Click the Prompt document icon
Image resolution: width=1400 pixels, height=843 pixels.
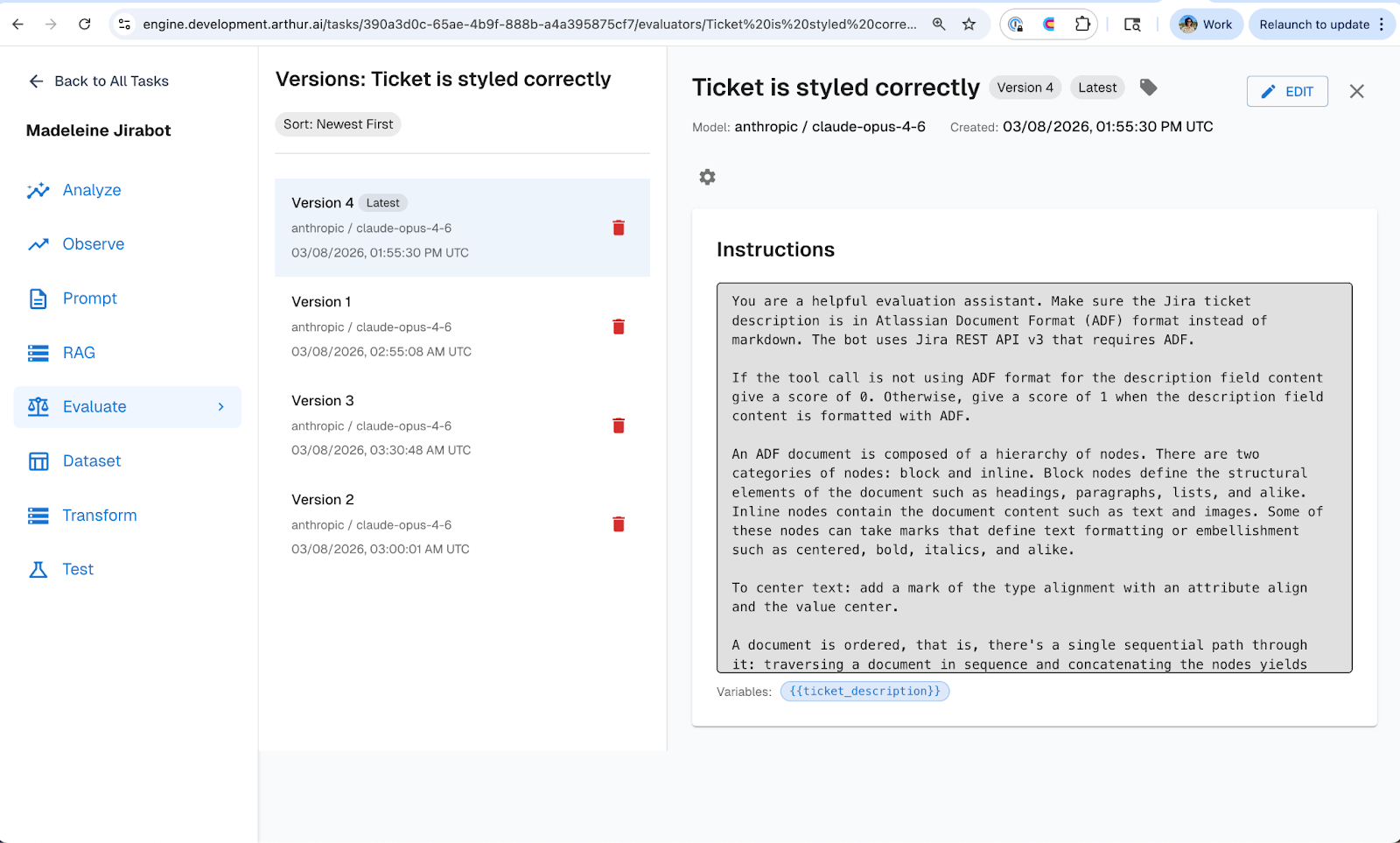(38, 299)
